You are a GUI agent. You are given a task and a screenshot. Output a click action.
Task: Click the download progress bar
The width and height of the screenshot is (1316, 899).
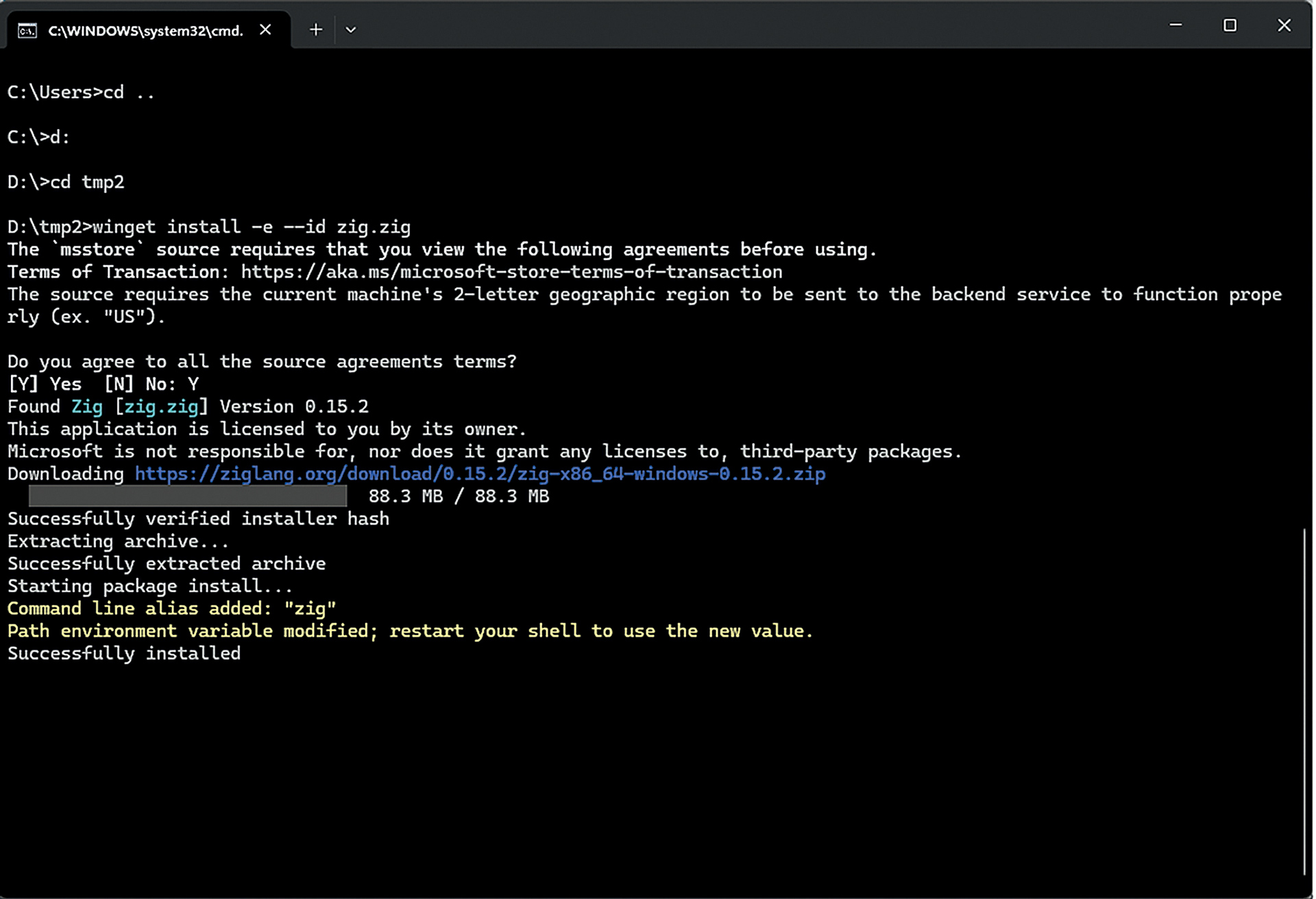(187, 496)
